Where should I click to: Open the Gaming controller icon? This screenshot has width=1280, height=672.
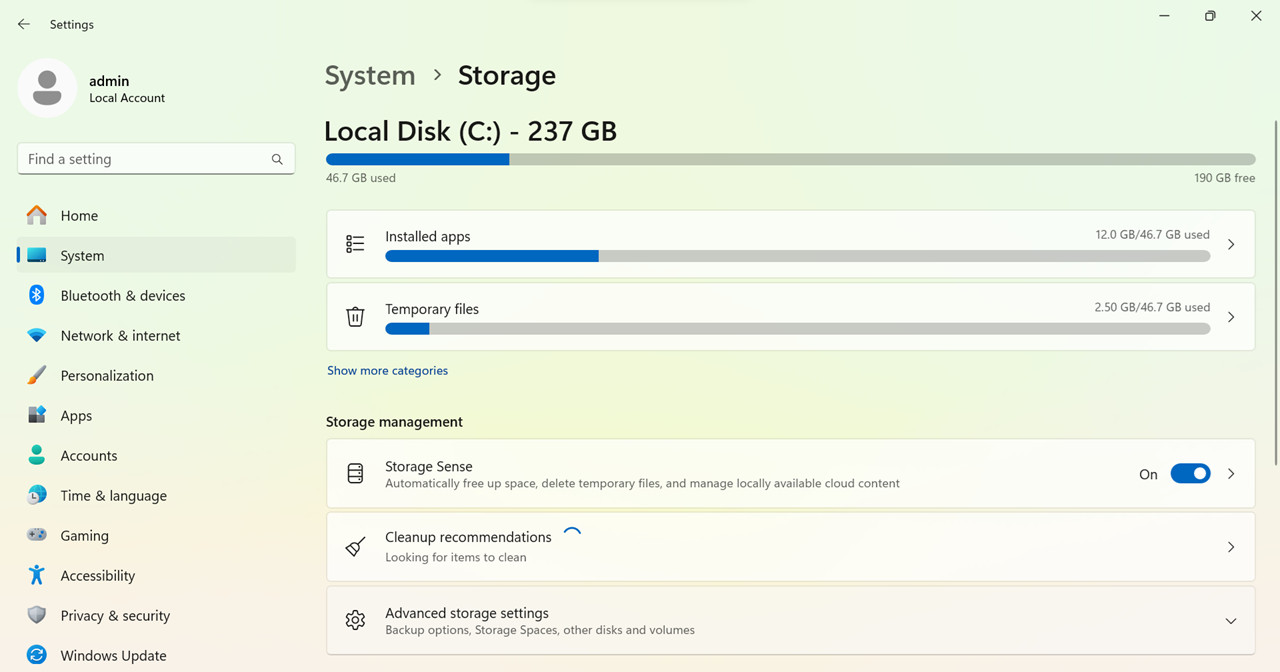pos(37,535)
